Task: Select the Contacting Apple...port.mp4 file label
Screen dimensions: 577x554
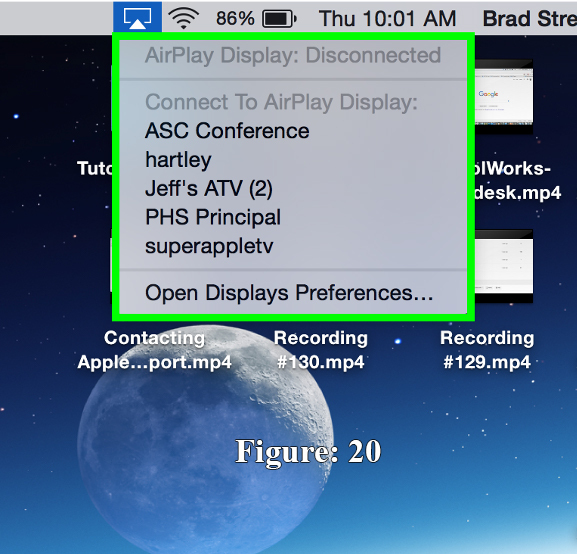Action: tap(154, 350)
